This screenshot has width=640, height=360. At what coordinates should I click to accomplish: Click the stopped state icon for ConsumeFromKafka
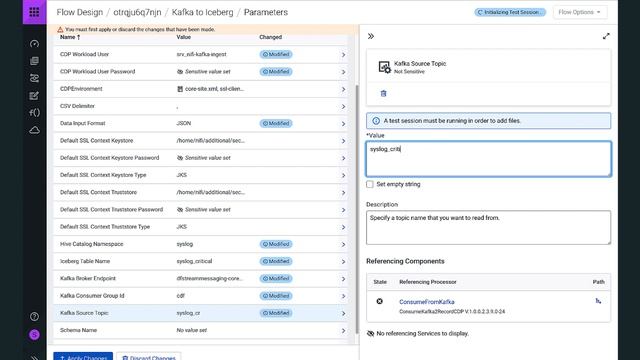[380, 301]
